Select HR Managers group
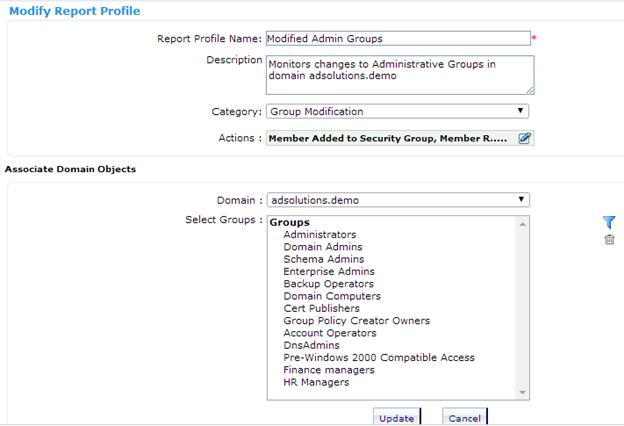 click(x=316, y=382)
